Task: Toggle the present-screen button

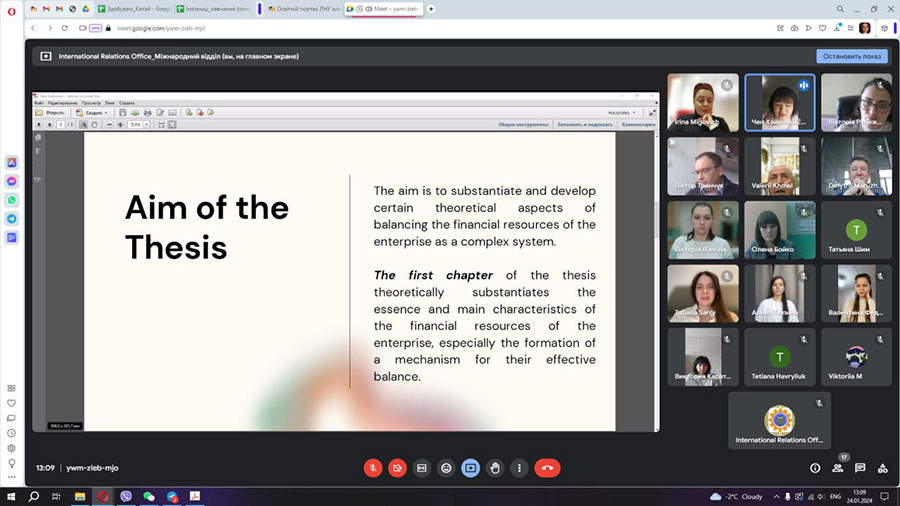Action: [471, 468]
